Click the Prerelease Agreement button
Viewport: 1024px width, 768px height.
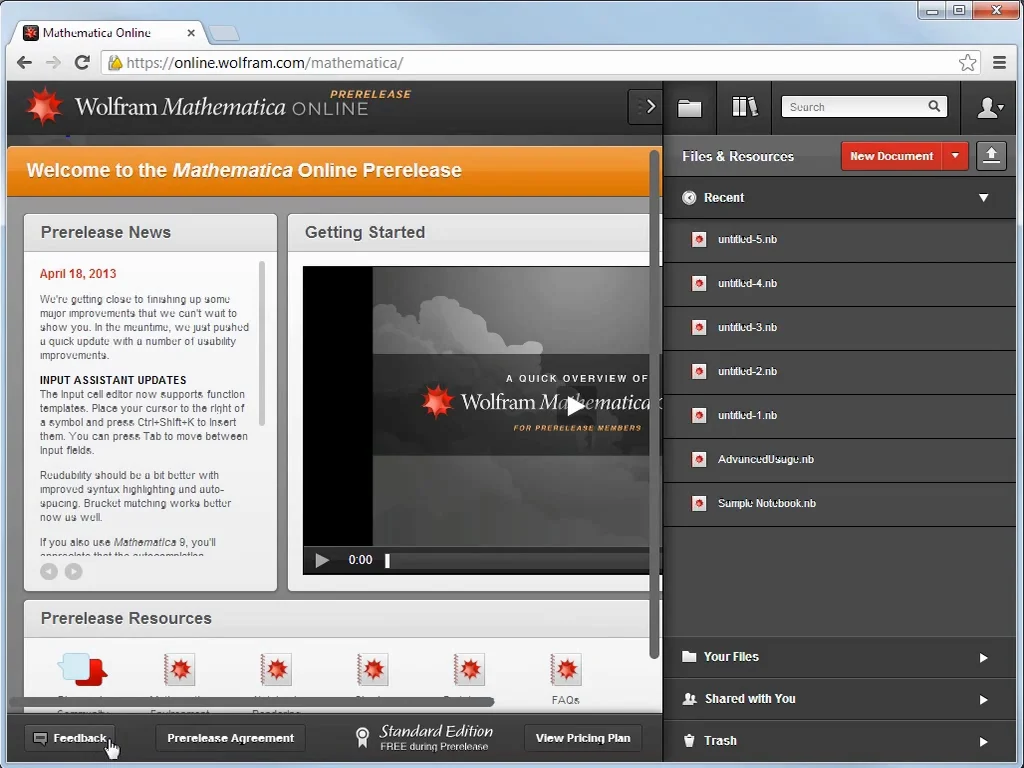[230, 738]
